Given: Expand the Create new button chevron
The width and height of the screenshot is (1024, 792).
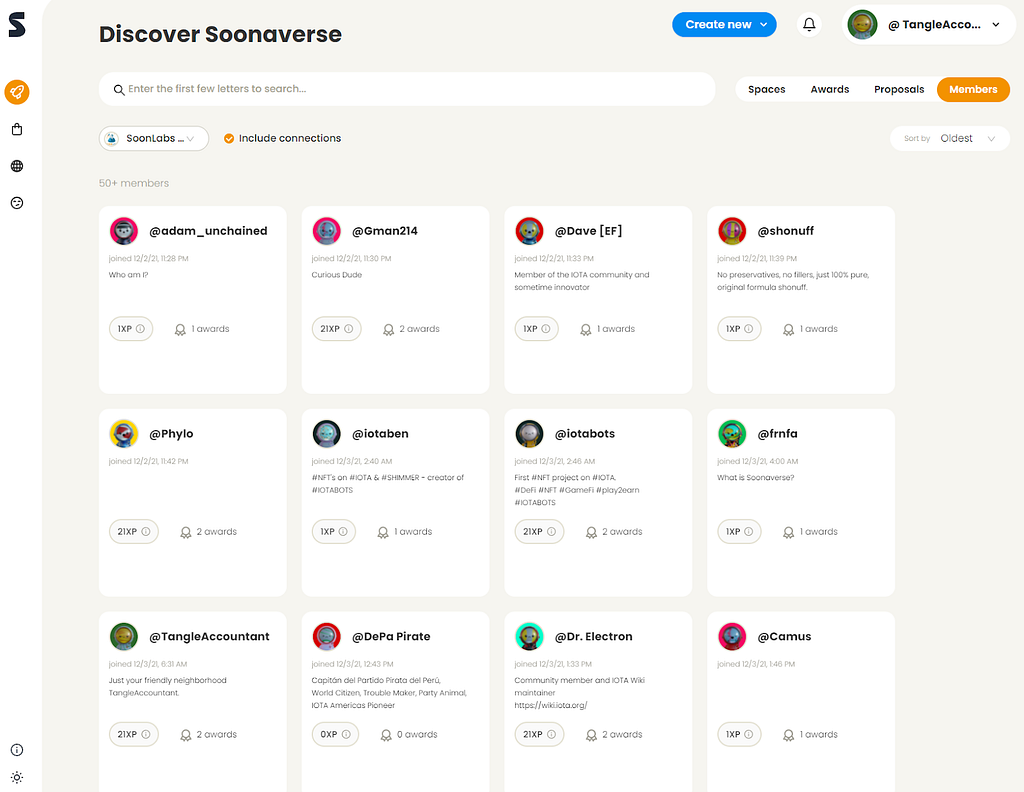Looking at the screenshot, I should (763, 25).
